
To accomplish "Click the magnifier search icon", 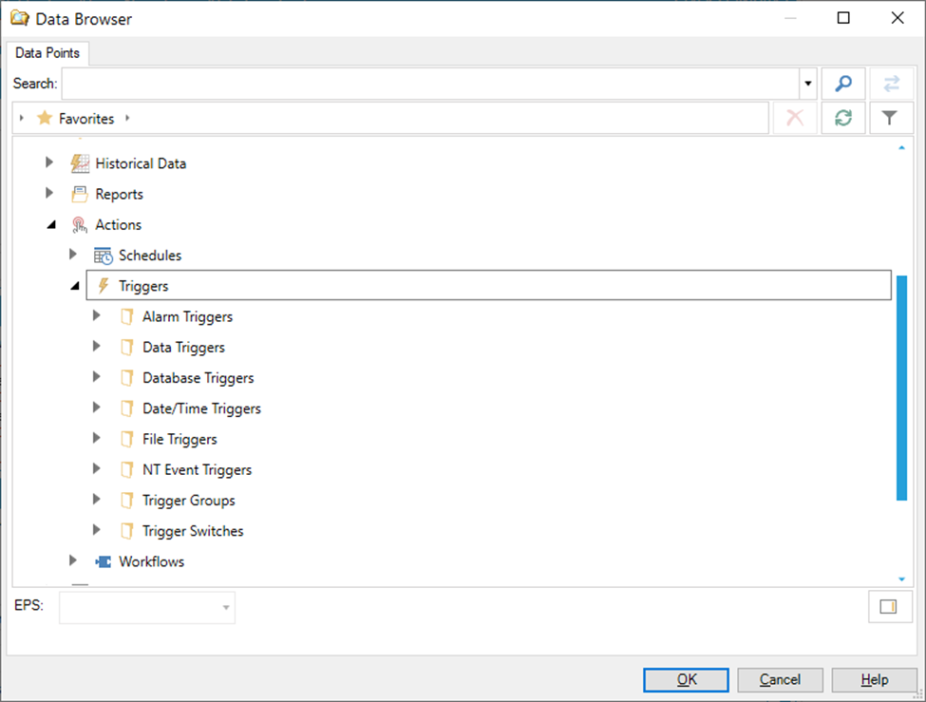I will [843, 83].
